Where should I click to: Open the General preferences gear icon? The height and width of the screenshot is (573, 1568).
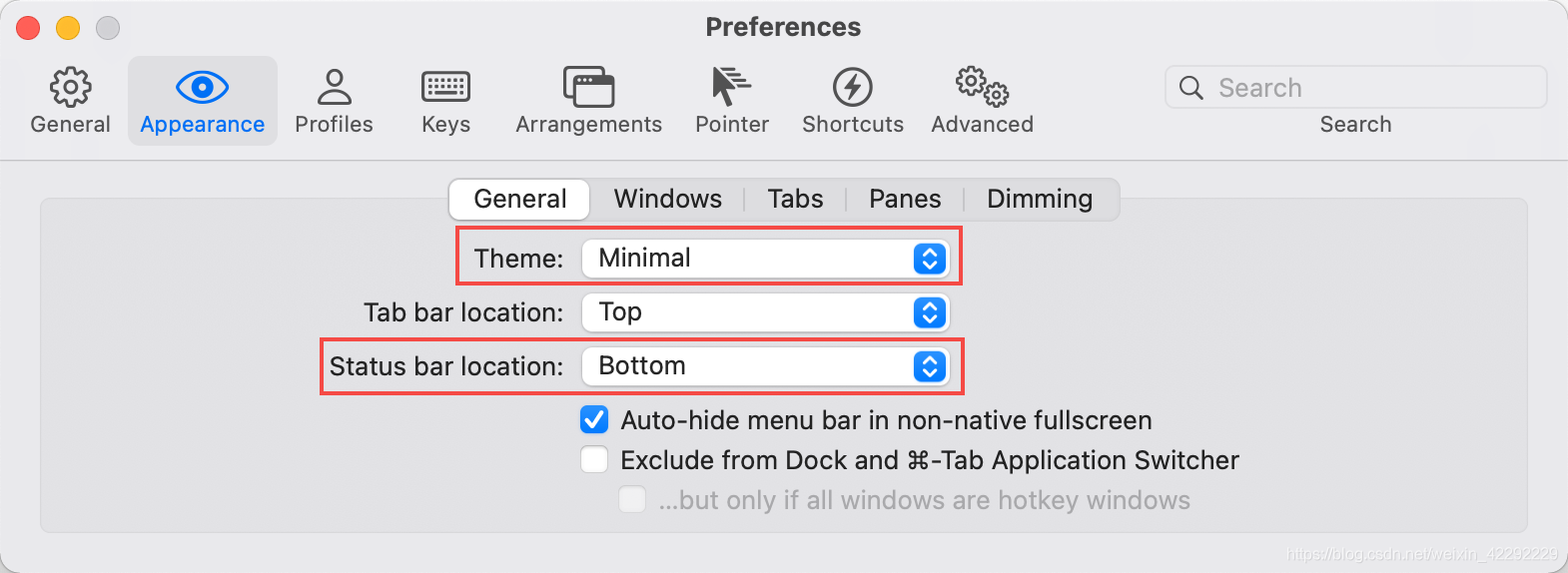[70, 88]
